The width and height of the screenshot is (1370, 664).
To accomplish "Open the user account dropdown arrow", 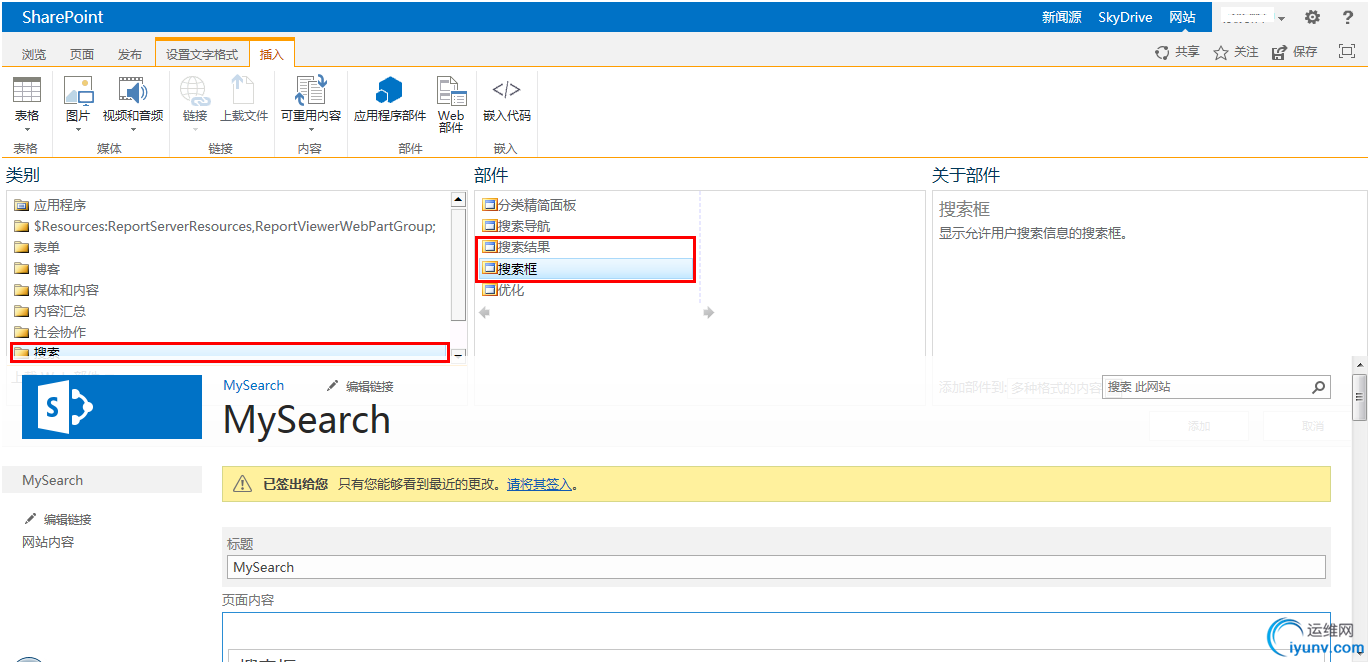I will coord(1281,18).
